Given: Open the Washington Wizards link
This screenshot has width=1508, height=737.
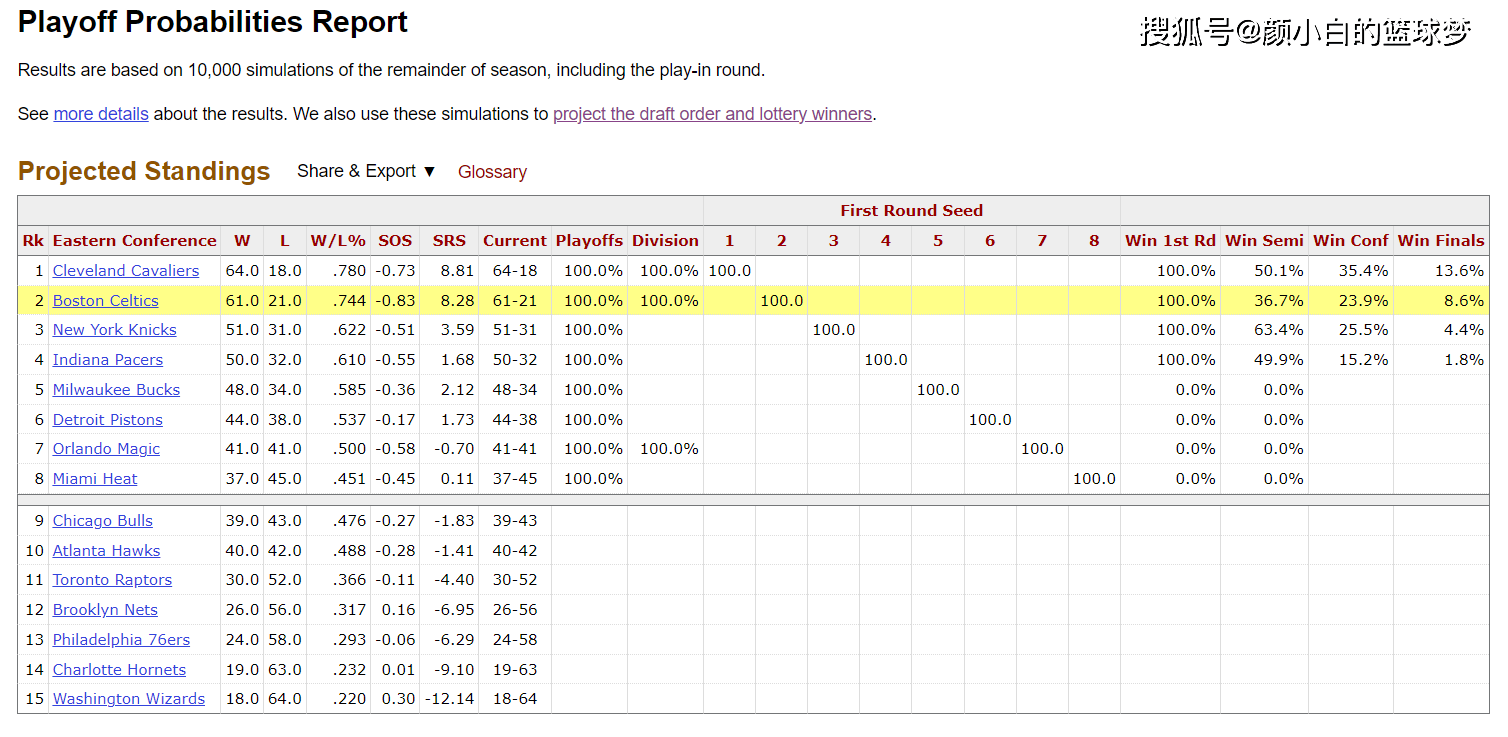Looking at the screenshot, I should (129, 698).
